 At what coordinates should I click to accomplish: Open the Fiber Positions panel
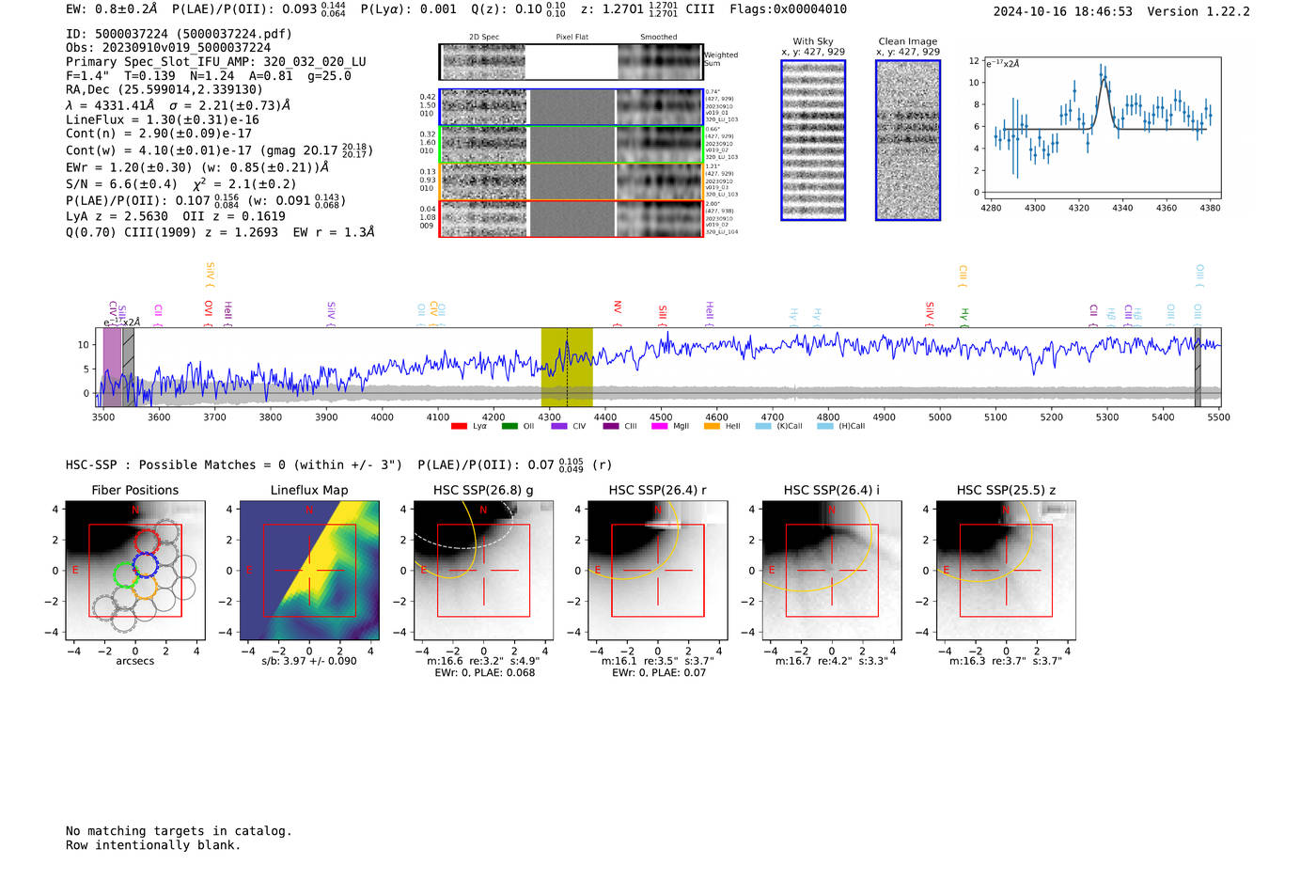[x=135, y=571]
